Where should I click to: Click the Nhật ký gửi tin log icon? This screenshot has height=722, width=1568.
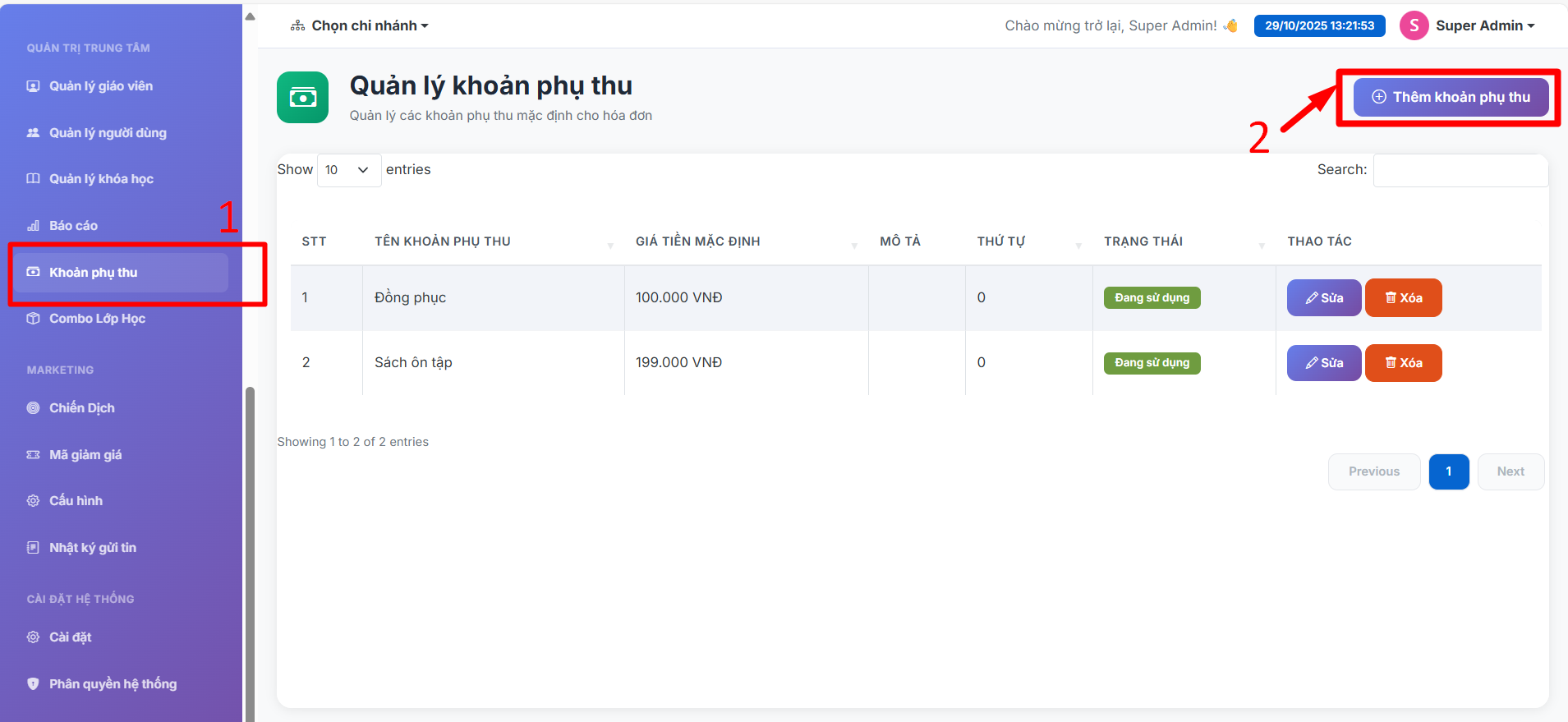click(x=33, y=548)
